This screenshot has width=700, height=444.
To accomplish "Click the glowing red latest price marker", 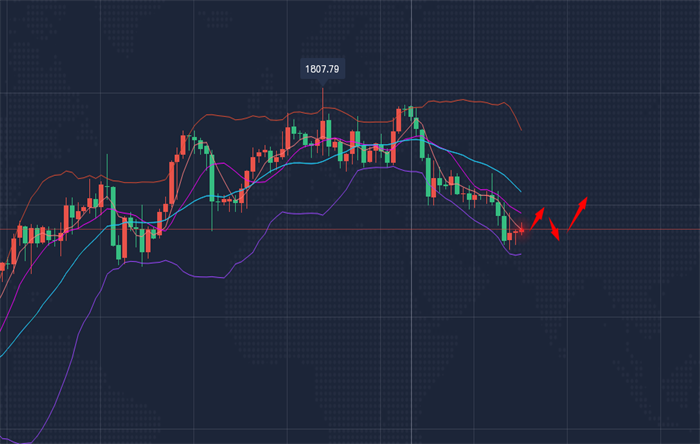I will click(x=522, y=230).
